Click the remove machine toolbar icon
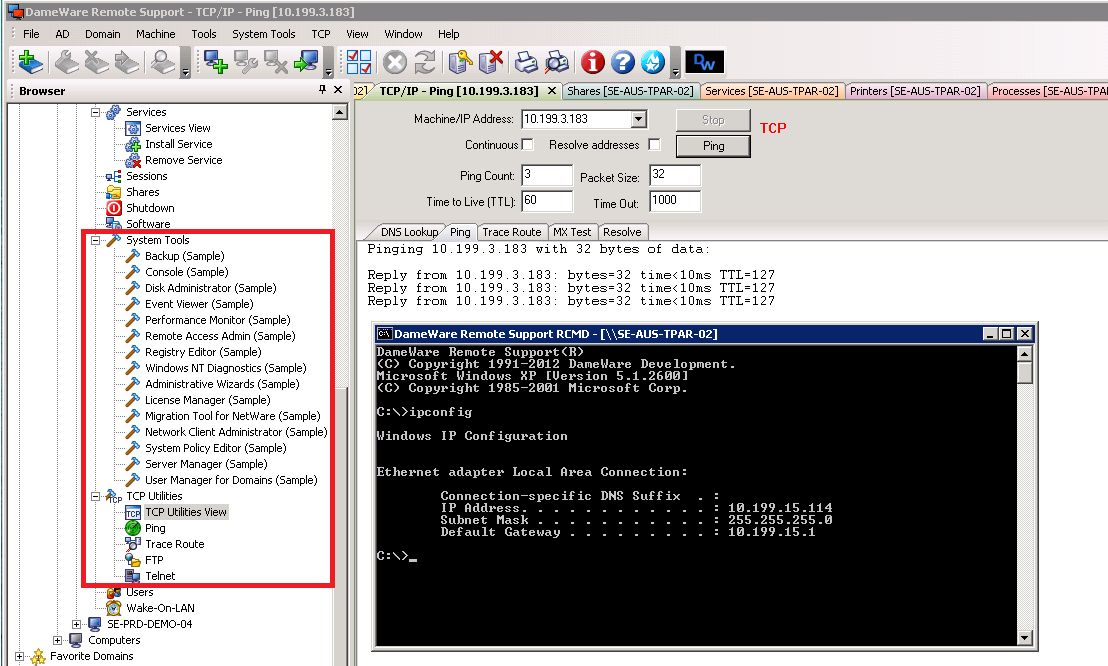Screen dimensions: 1108x666 click(x=276, y=62)
